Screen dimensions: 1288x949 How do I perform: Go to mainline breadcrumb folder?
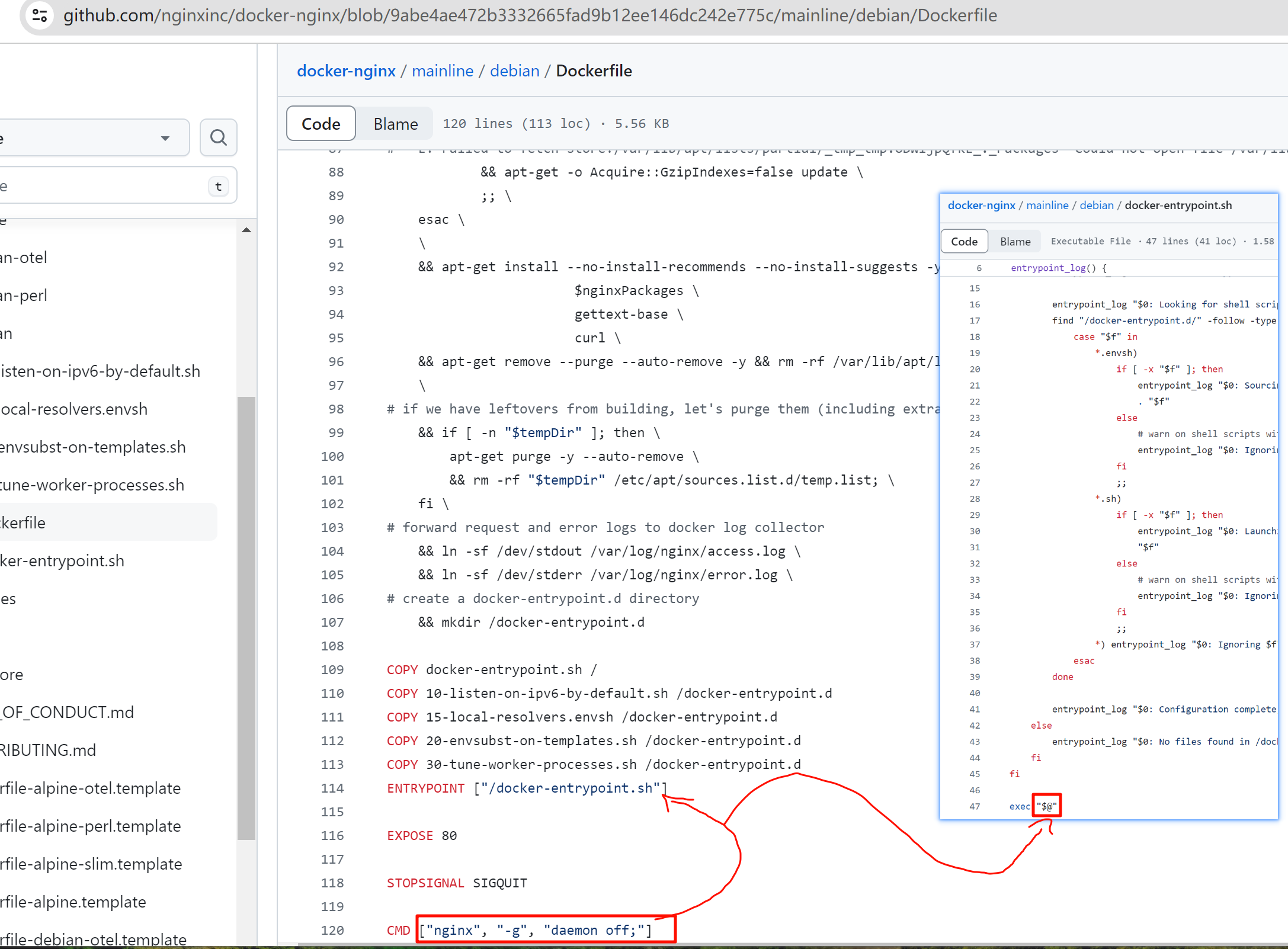[x=443, y=71]
